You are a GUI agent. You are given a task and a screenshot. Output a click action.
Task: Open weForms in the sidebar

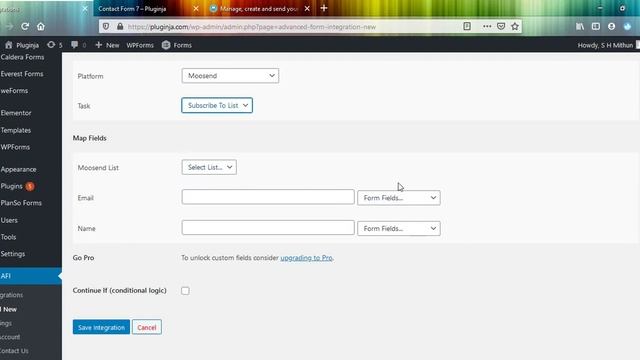click(x=14, y=91)
